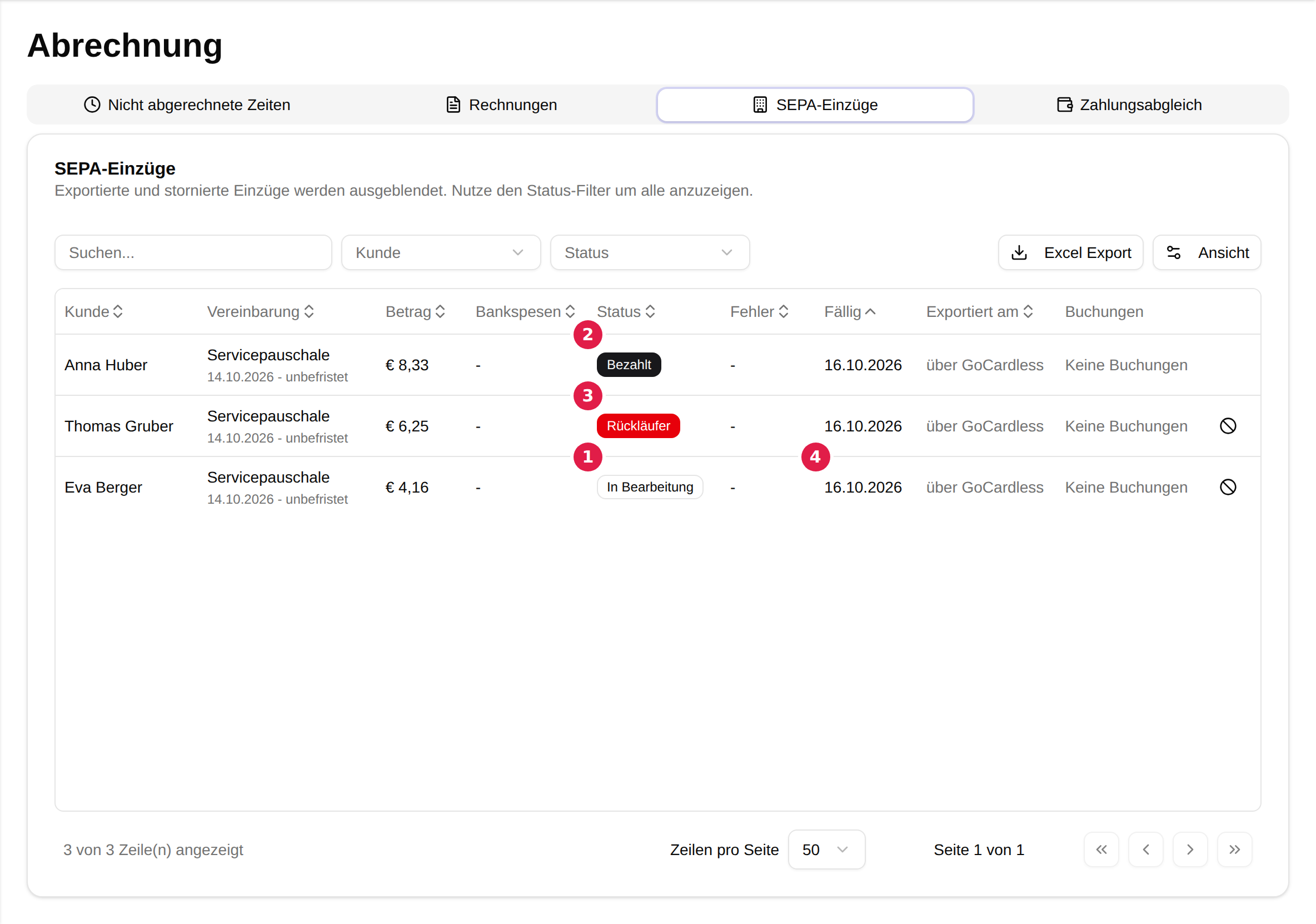1316x924 pixels.
Task: Go to the next page
Action: (x=1190, y=850)
